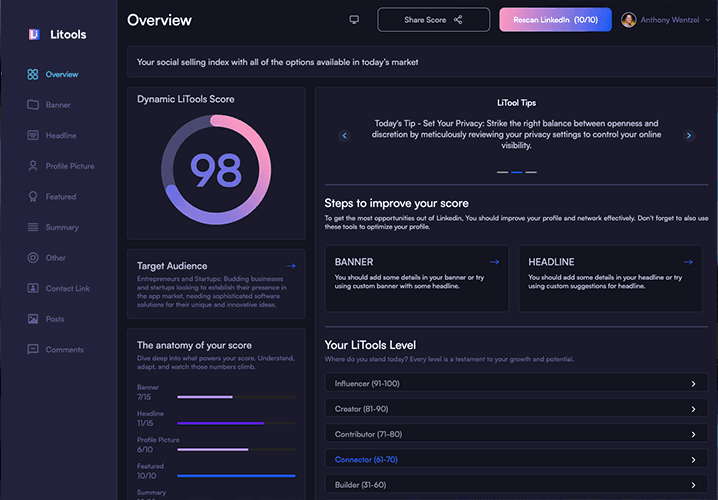Click the Summary lines icon
Viewport: 718px width, 500px height.
(x=33, y=227)
